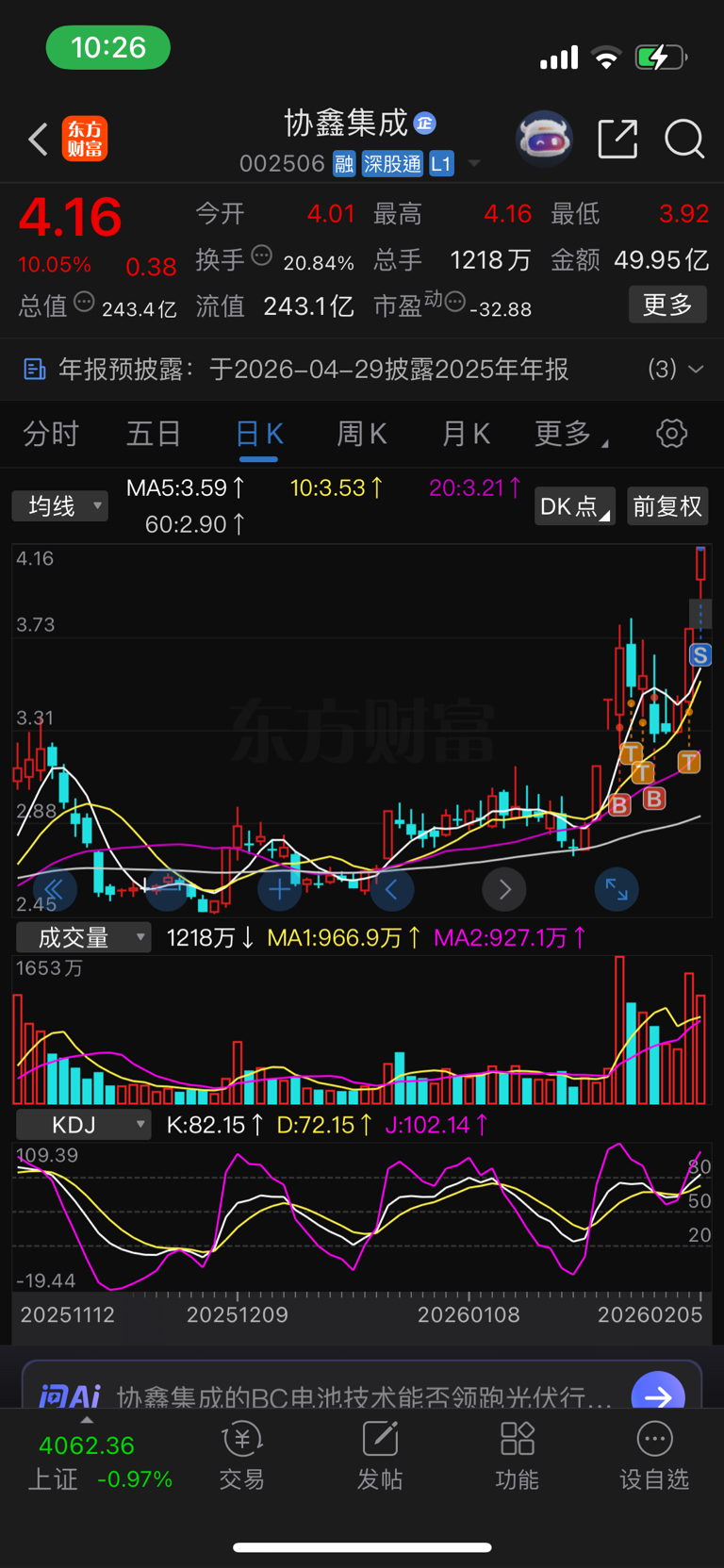Open the 交易 trade button
The height and width of the screenshot is (1568, 724).
242,1457
